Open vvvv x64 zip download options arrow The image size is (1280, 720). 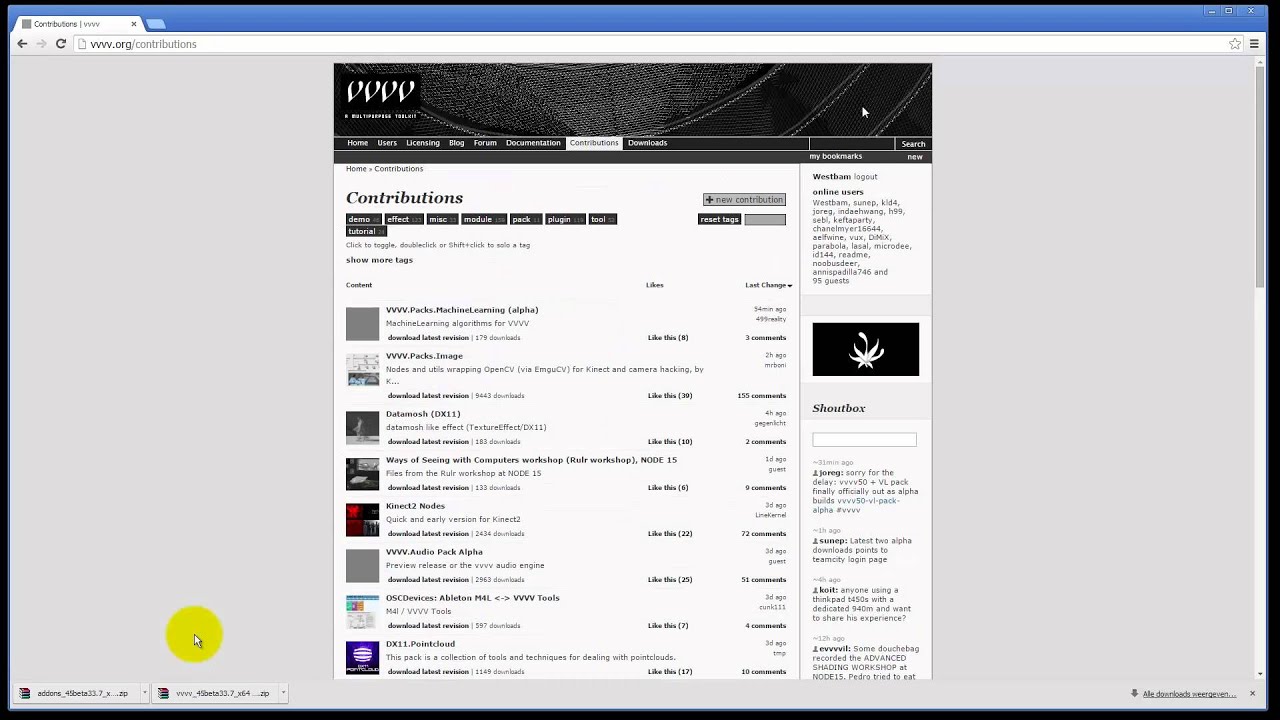pos(283,693)
